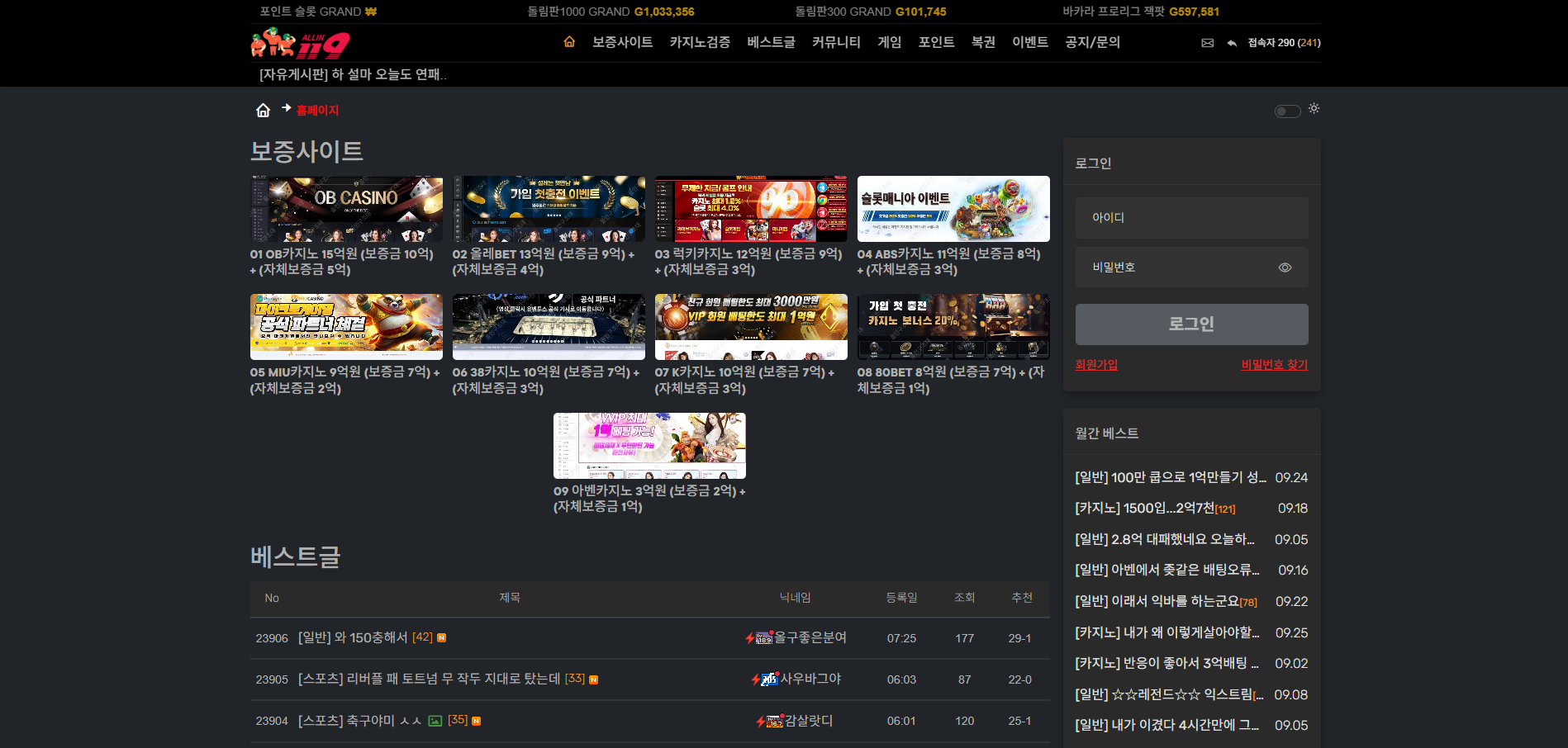
Task: Open the 커뮤니티 menu
Action: click(x=836, y=42)
